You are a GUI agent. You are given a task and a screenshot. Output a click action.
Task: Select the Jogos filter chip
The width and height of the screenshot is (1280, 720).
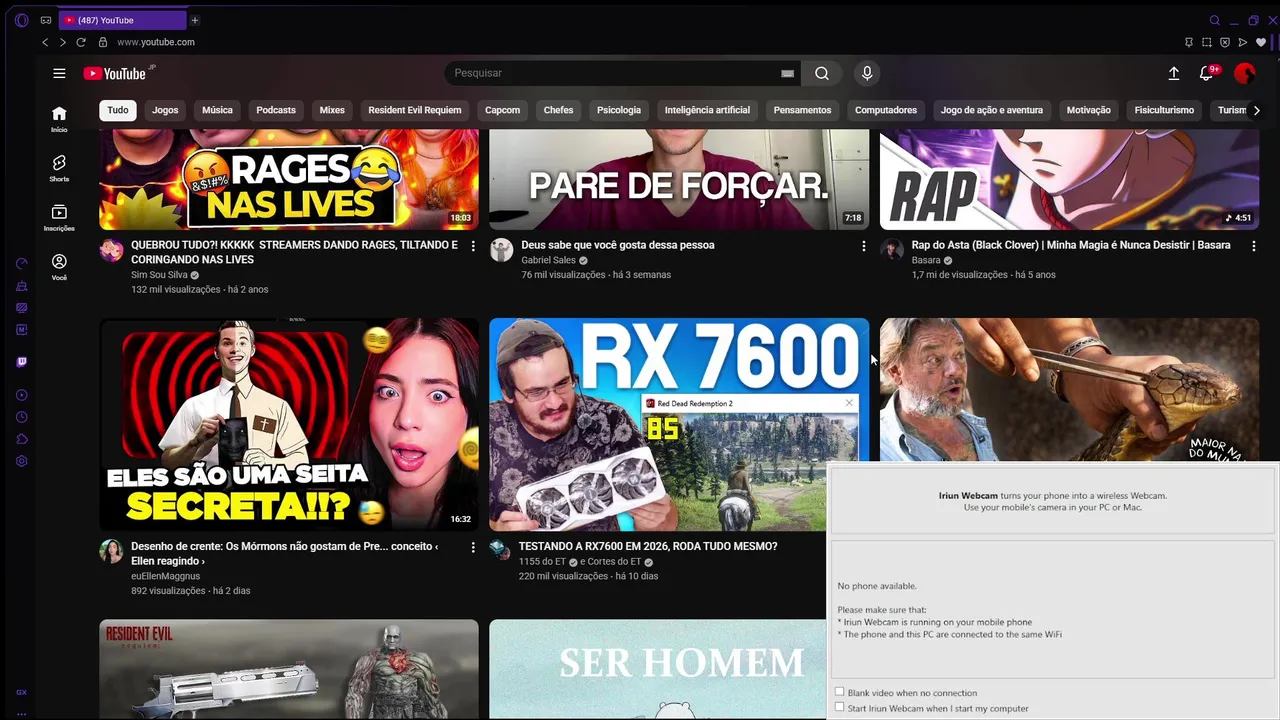(x=165, y=110)
